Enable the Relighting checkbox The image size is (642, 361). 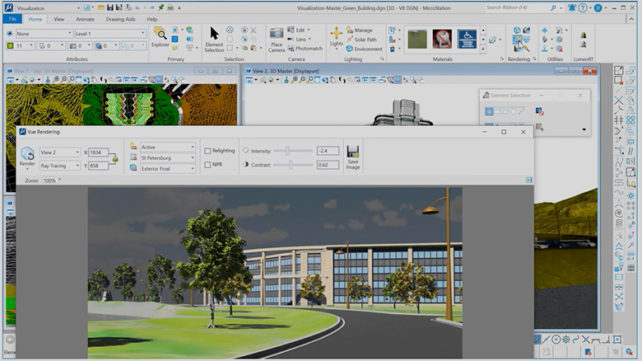coord(208,151)
